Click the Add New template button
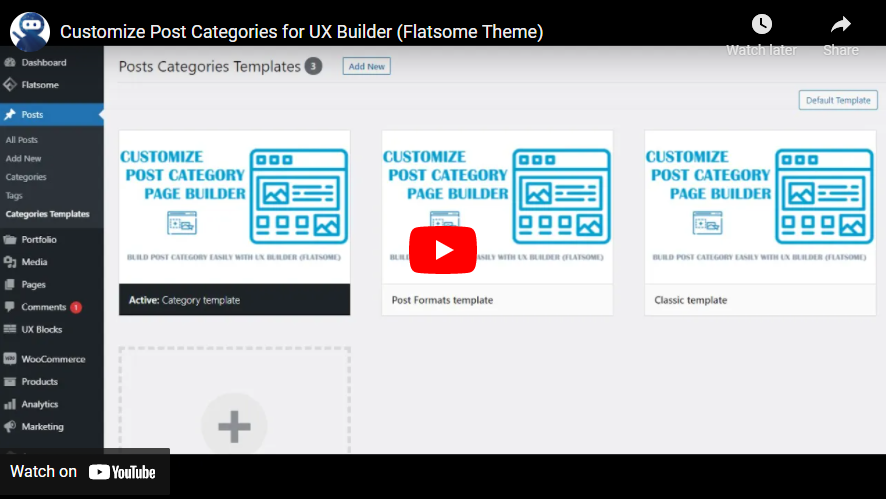886x499 pixels. click(x=366, y=66)
